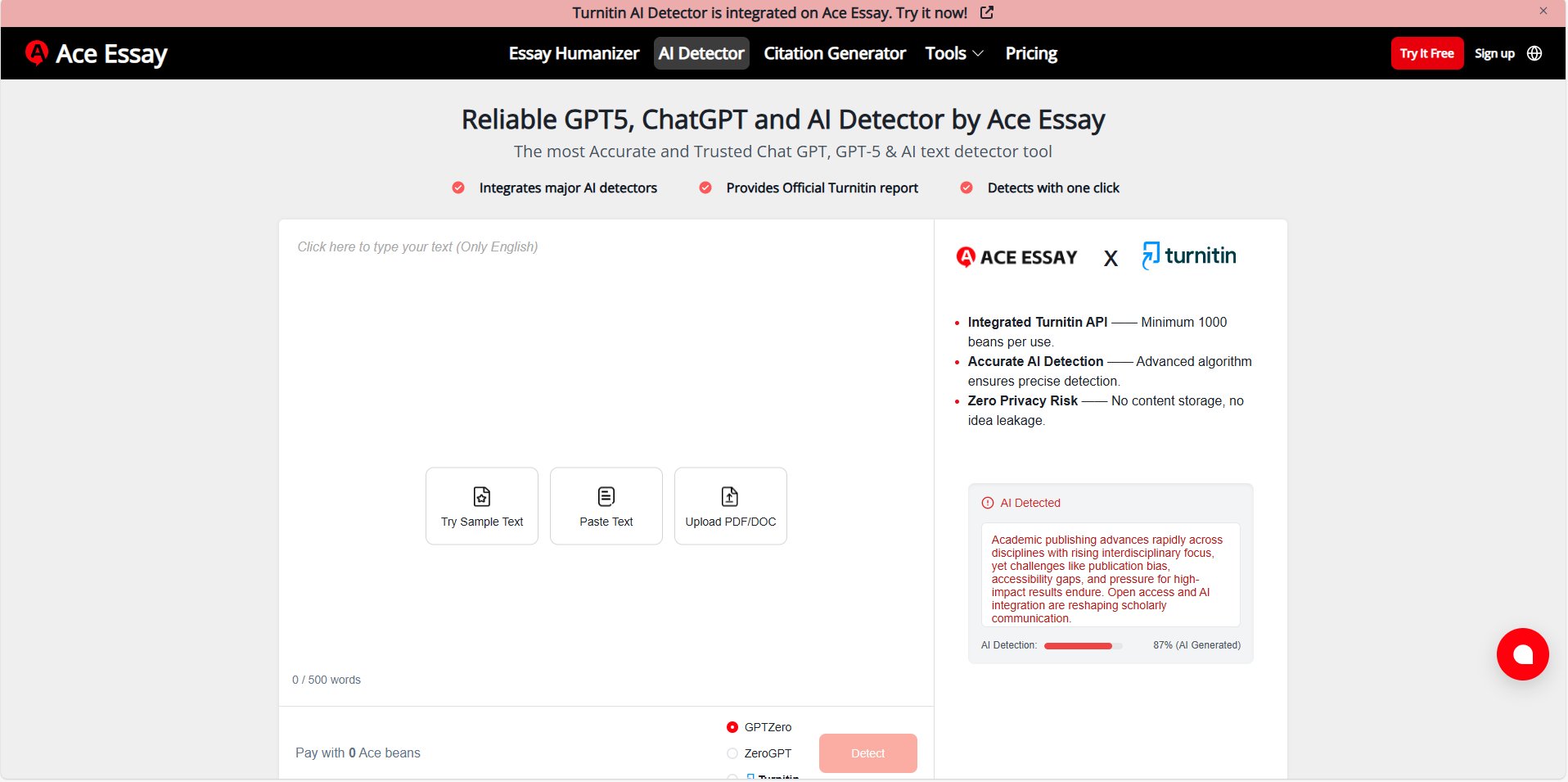Open the Pricing page
The image size is (1568, 782).
pos(1031,53)
